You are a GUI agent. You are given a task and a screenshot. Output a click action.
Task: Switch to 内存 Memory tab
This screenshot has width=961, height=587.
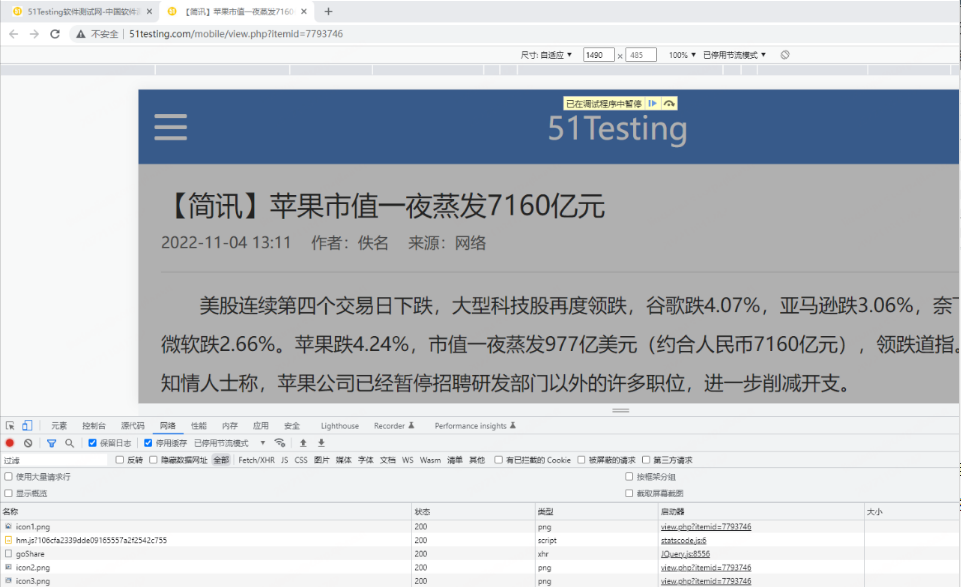(230, 425)
